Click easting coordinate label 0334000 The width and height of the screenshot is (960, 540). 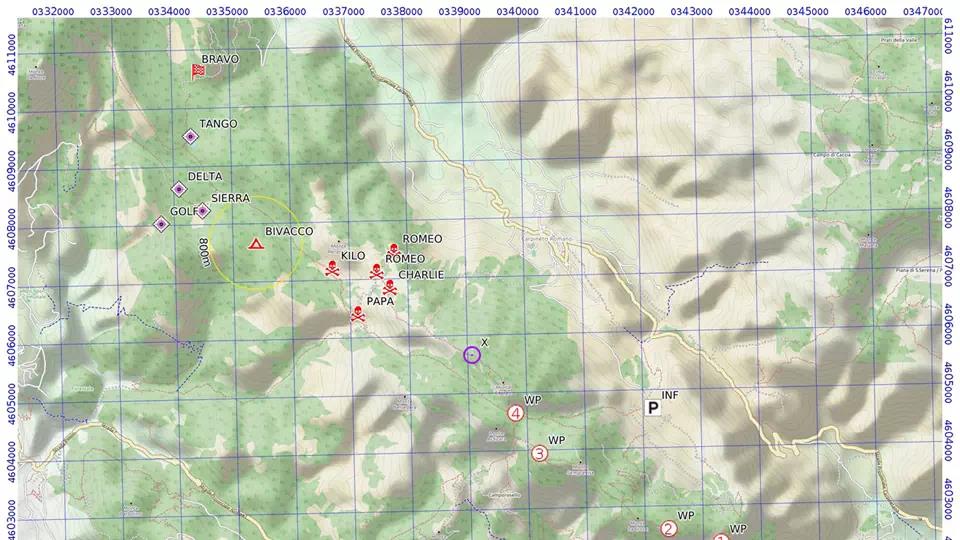pos(169,12)
